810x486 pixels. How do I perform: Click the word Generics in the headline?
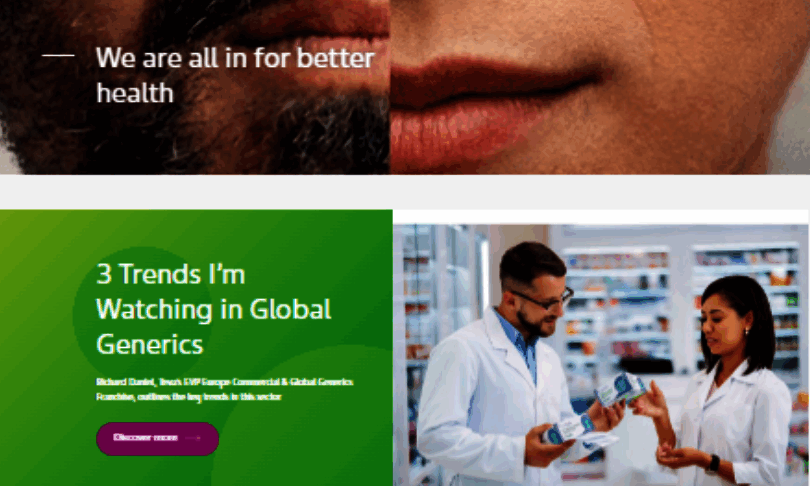pyautogui.click(x=150, y=345)
